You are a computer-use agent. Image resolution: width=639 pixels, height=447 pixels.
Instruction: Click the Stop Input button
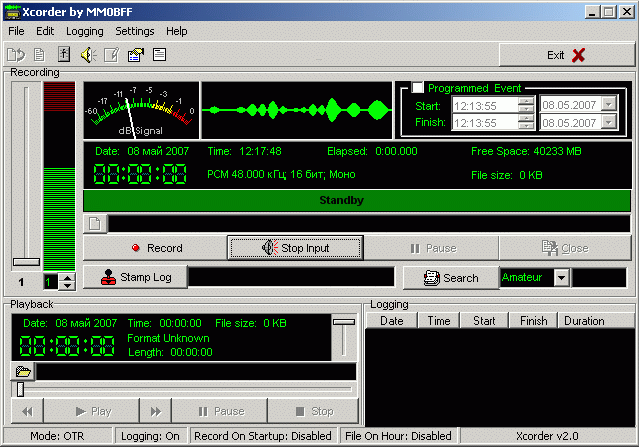click(295, 248)
